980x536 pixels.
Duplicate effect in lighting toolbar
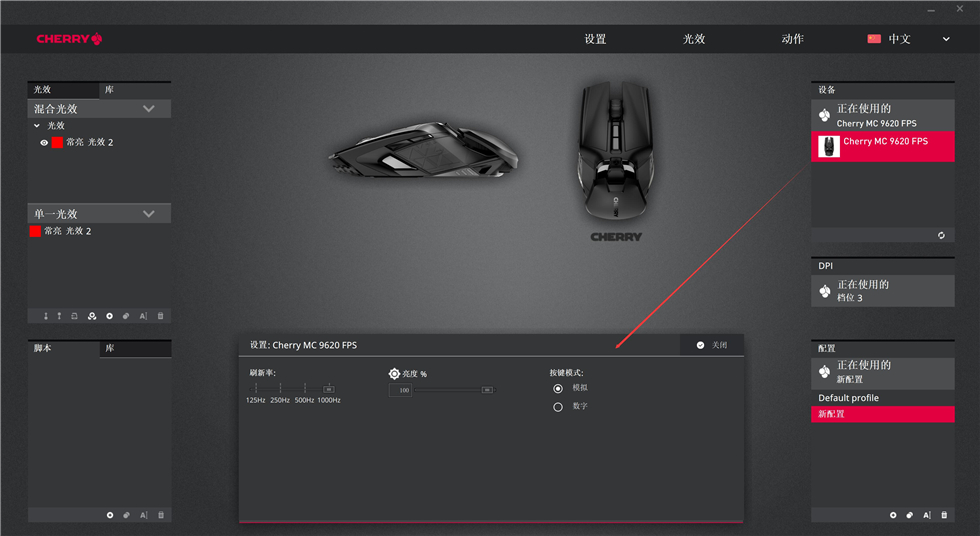pyautogui.click(x=126, y=316)
